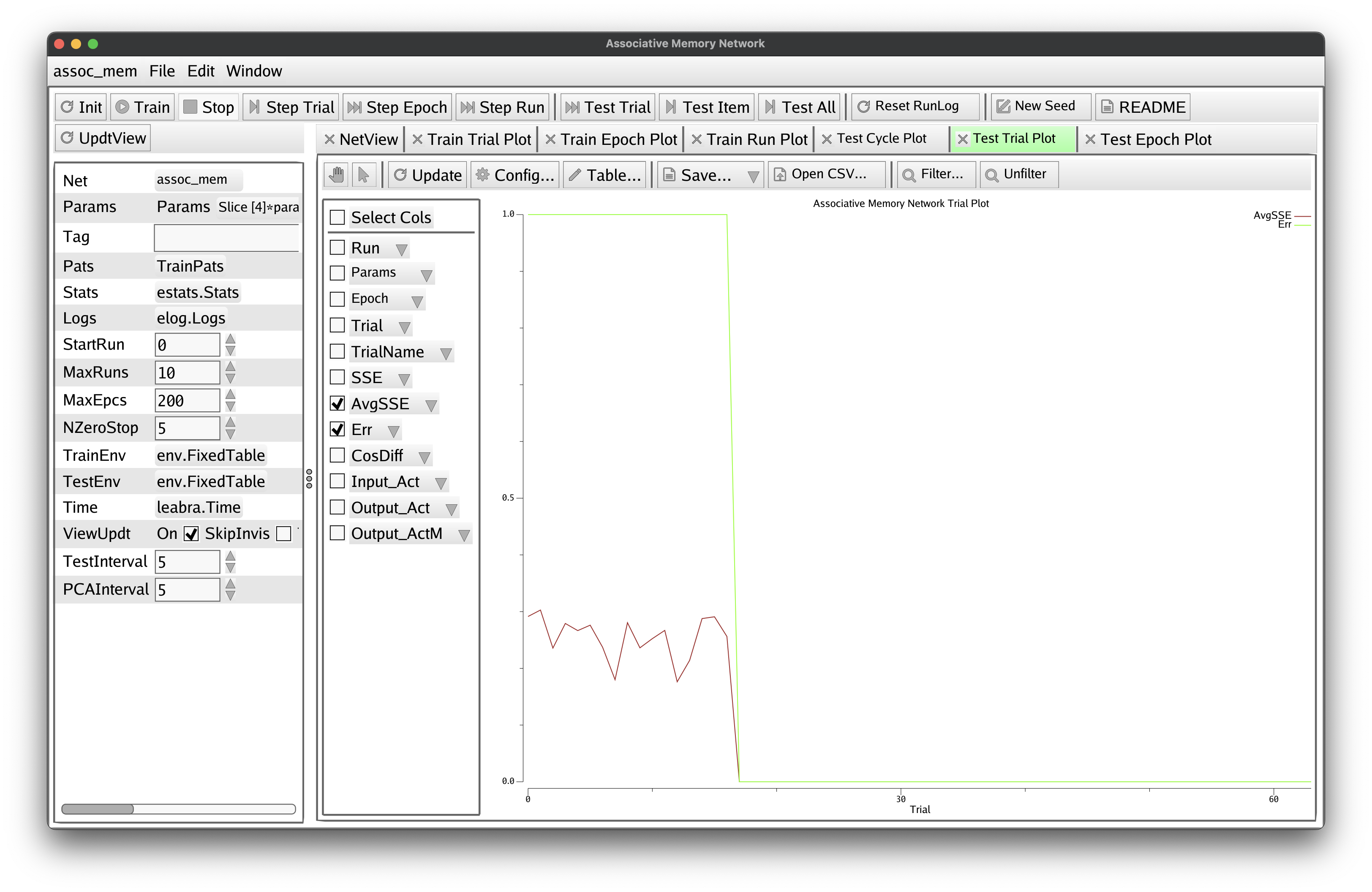The image size is (1372, 892).
Task: Click the Step Epoch icon
Action: point(354,107)
